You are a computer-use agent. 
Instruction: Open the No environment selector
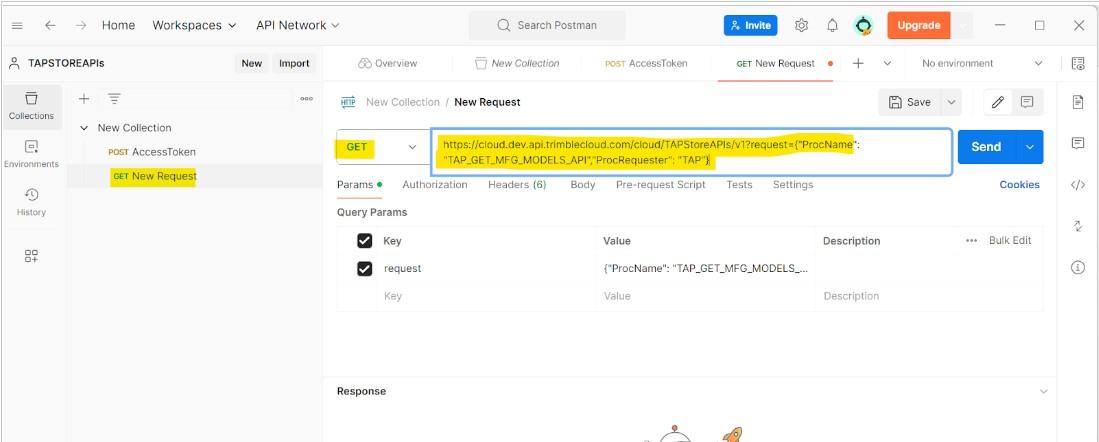tap(982, 63)
